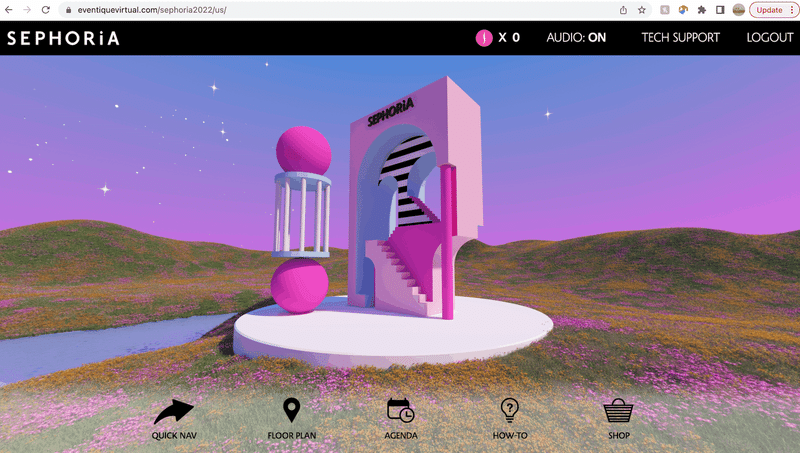Viewport: 800px width, 453px height.
Task: Click the SEPHORiA logo in the header
Action: (63, 38)
